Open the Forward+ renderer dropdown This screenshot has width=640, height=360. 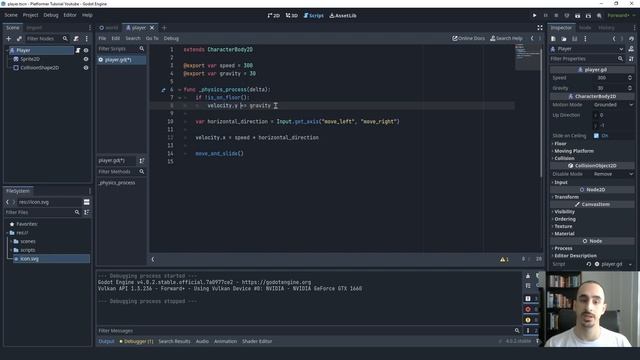click(x=621, y=16)
